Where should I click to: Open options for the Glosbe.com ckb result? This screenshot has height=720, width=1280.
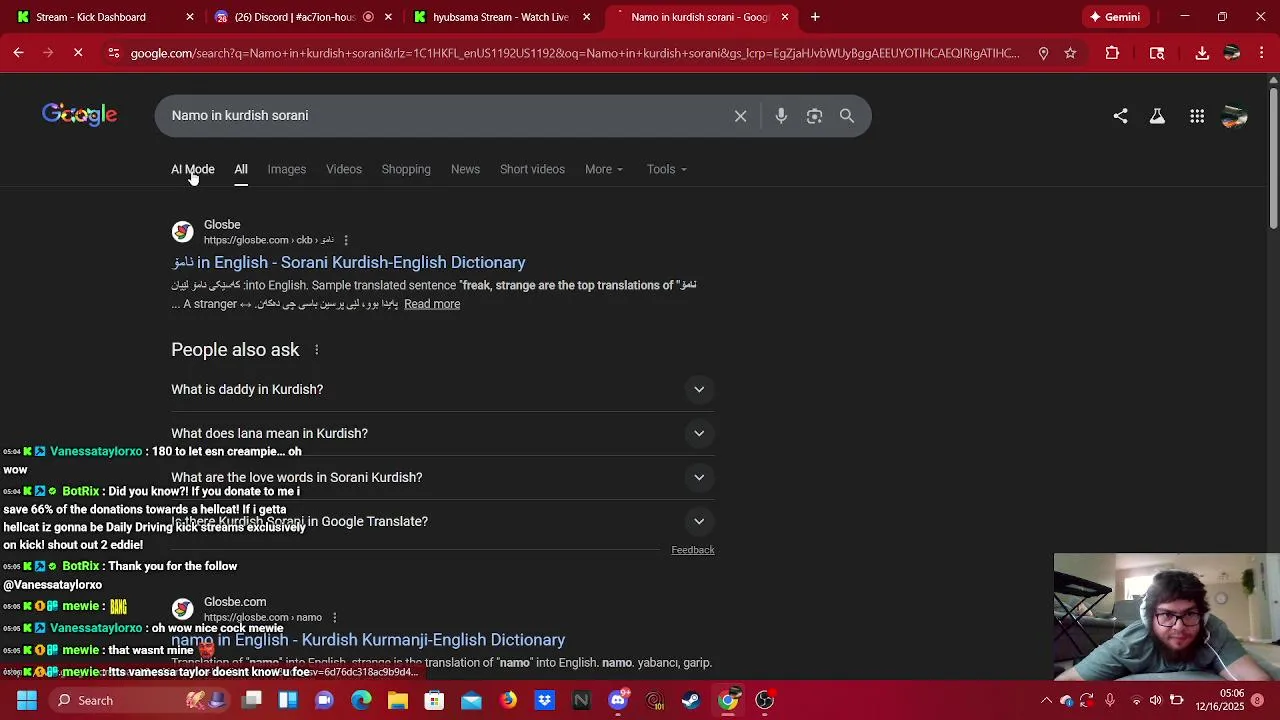tap(346, 240)
